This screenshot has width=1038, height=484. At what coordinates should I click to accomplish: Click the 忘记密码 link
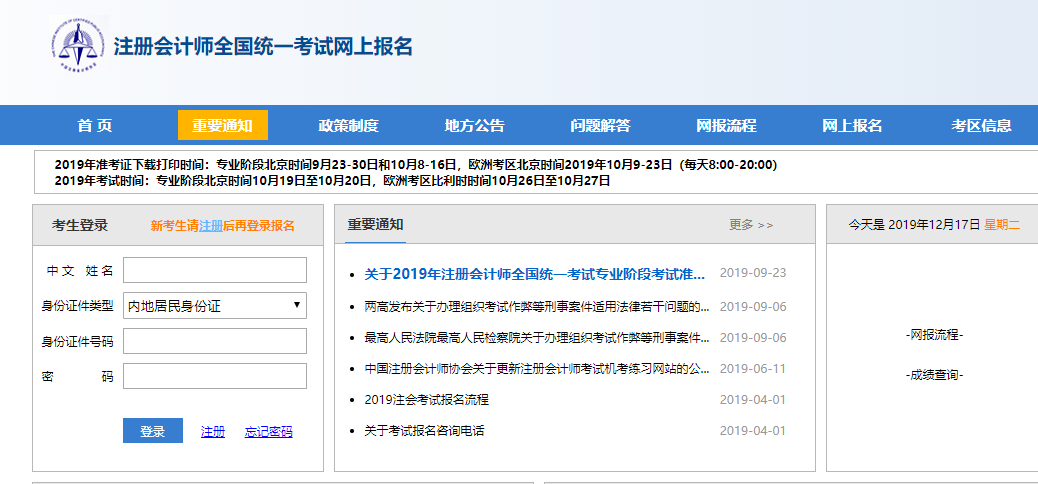pos(268,432)
